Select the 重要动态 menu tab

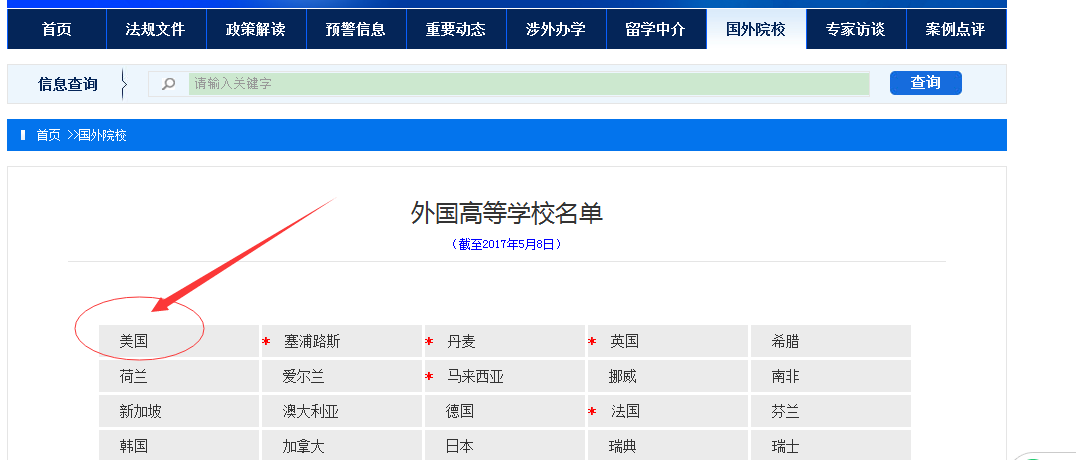point(456,29)
